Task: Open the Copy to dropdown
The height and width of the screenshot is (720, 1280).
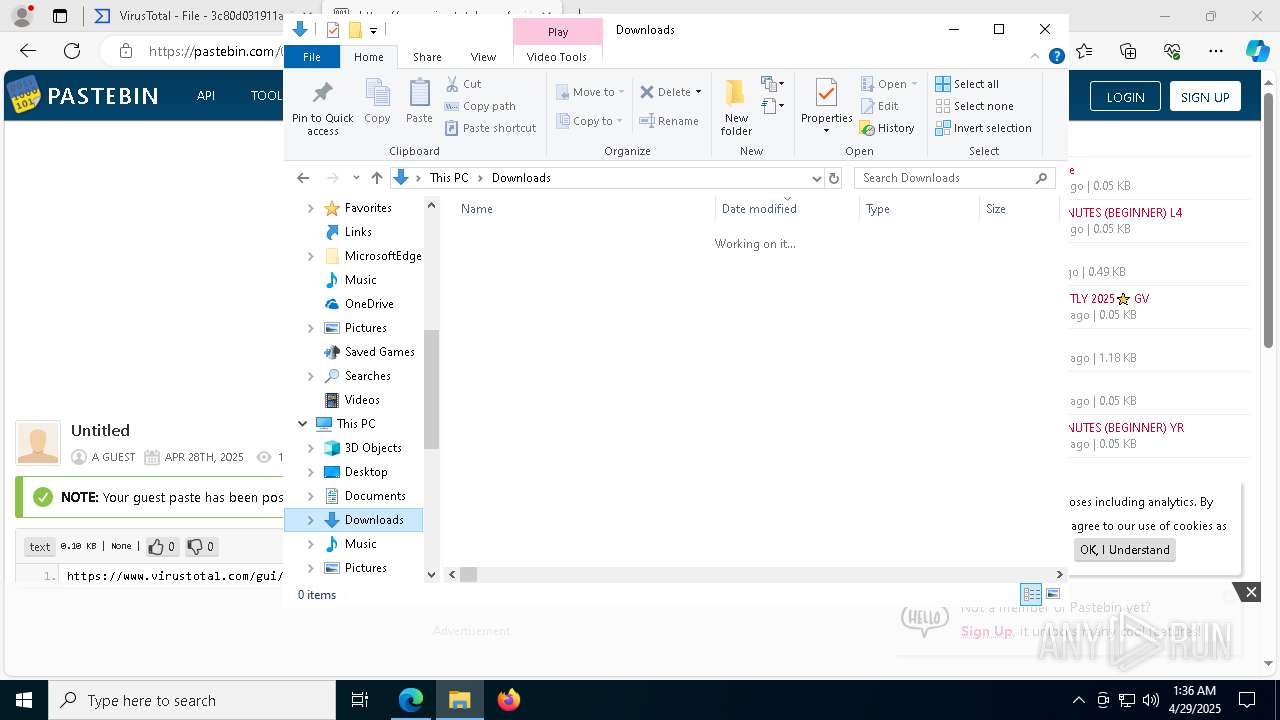Action: 590,121
